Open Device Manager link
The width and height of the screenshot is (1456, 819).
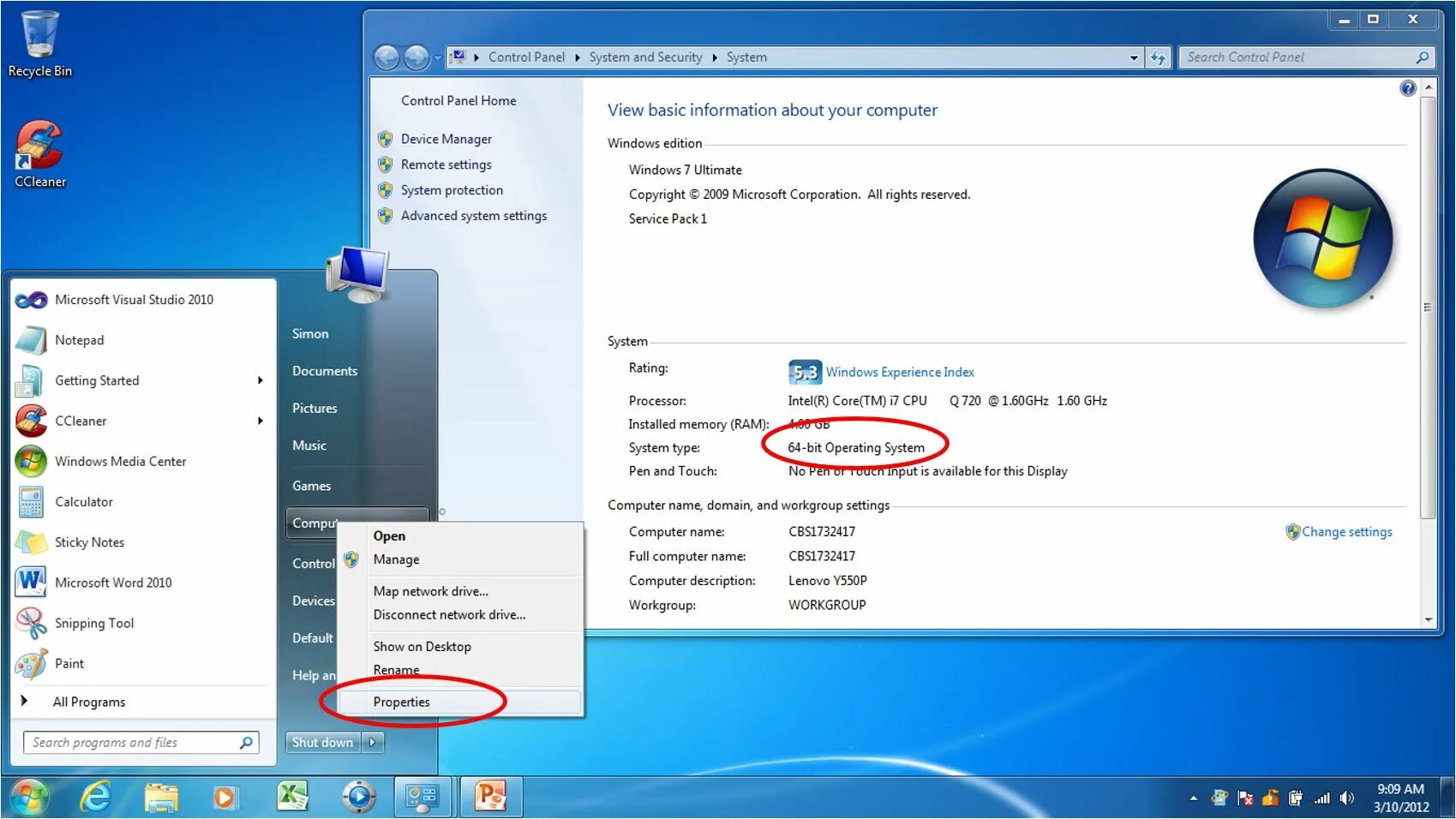pyautogui.click(x=446, y=139)
